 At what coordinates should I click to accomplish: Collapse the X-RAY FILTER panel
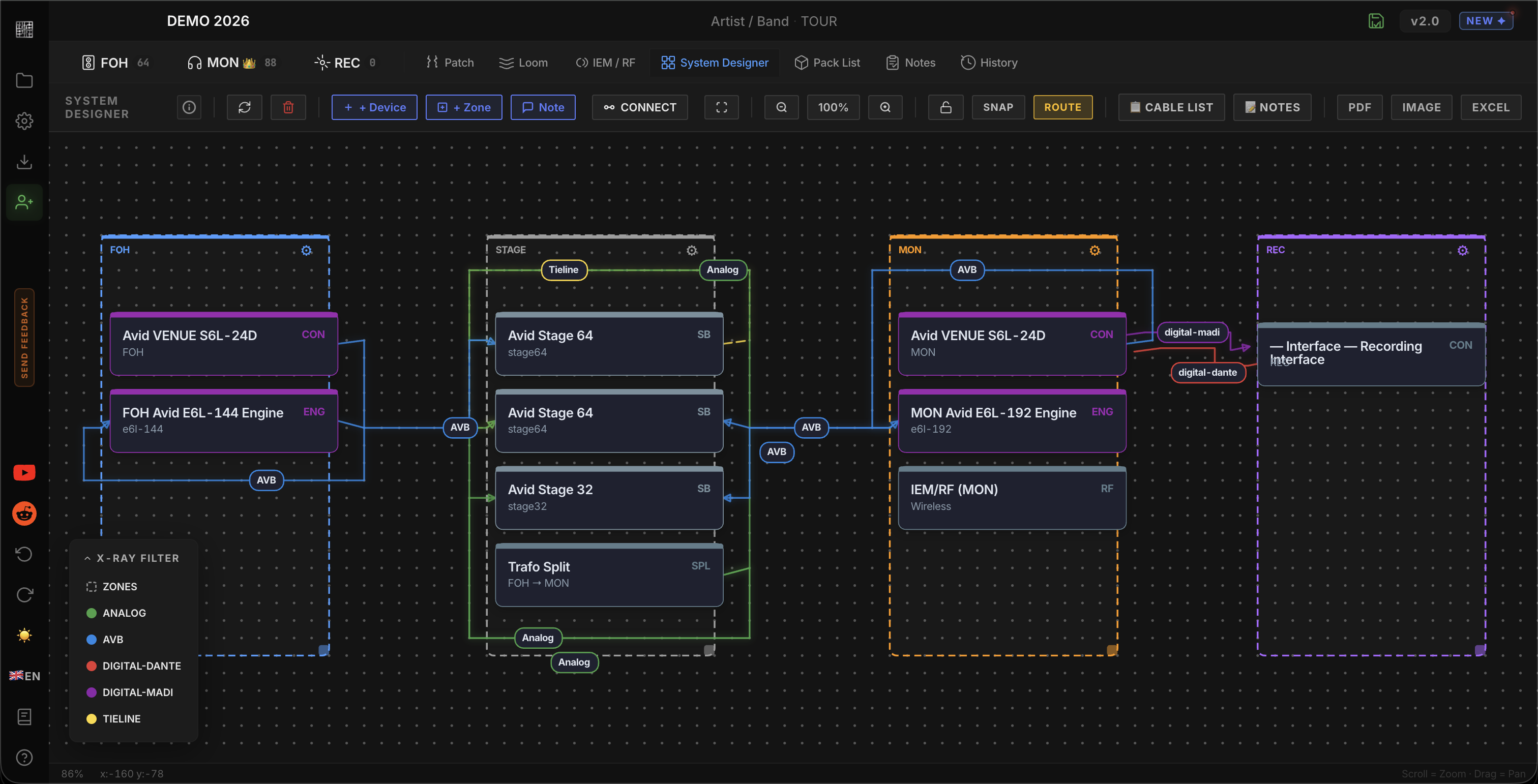131,558
